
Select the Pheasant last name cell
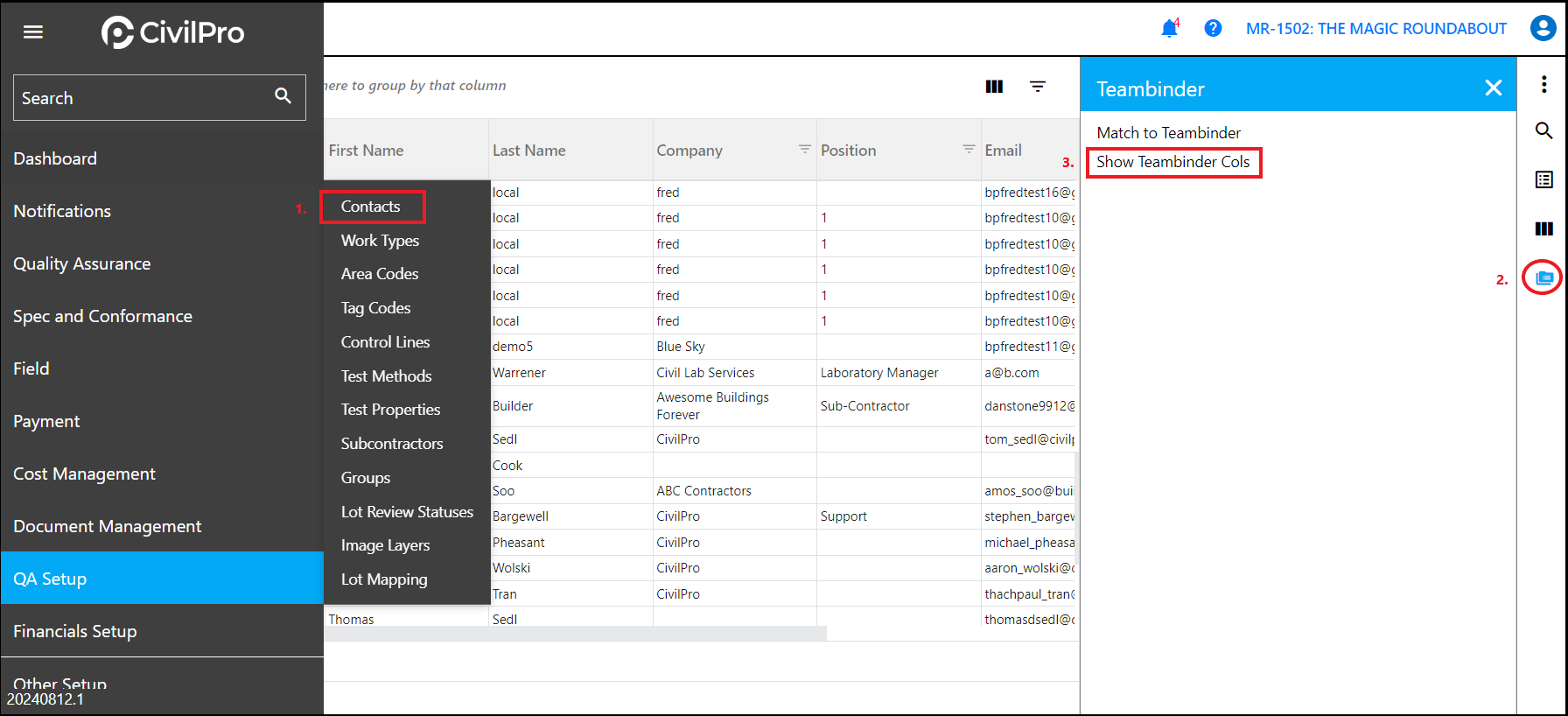coord(570,543)
